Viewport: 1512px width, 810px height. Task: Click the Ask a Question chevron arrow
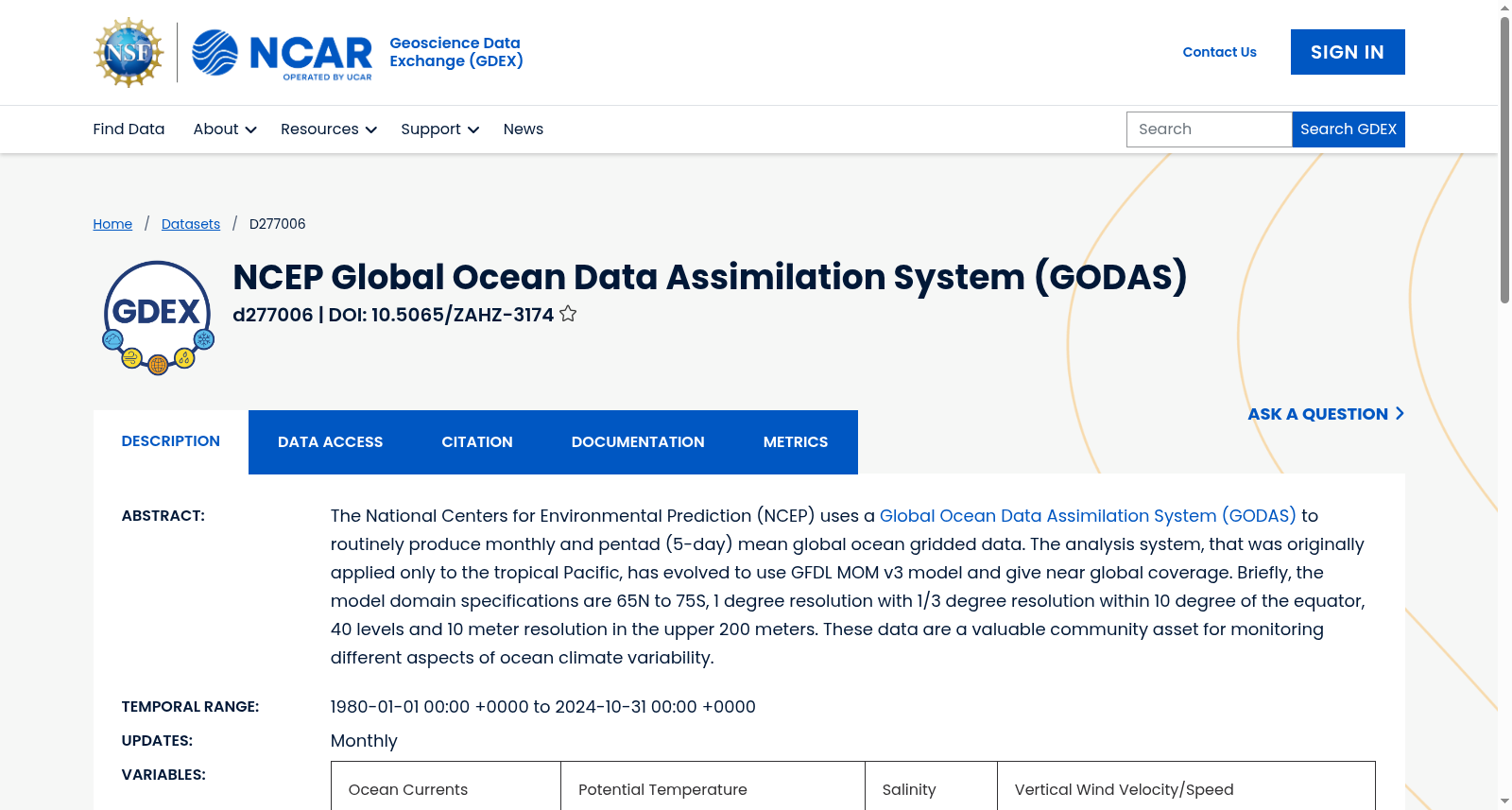(1400, 413)
